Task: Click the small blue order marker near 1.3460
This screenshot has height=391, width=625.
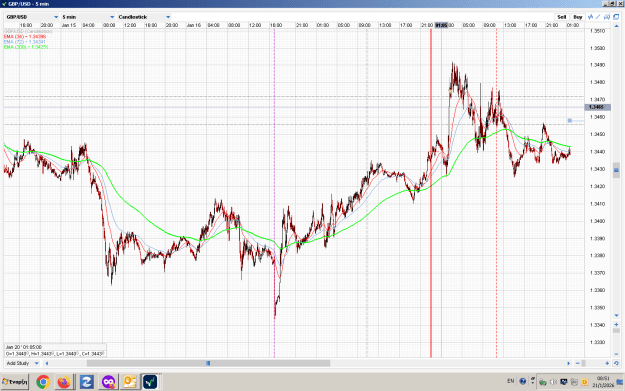Action: (570, 120)
